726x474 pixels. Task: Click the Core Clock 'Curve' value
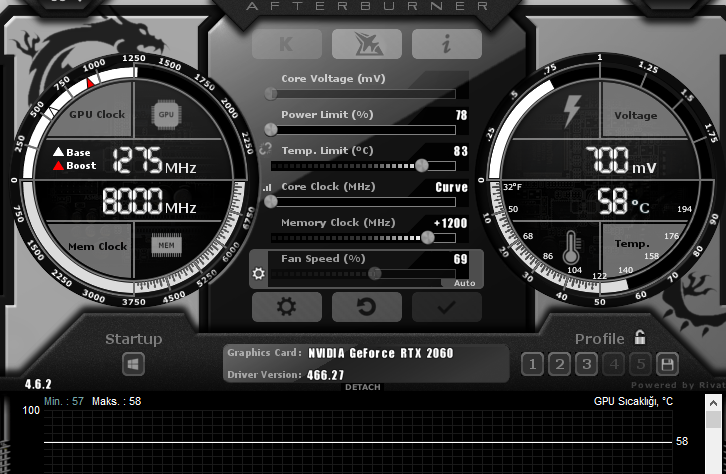pyautogui.click(x=451, y=187)
